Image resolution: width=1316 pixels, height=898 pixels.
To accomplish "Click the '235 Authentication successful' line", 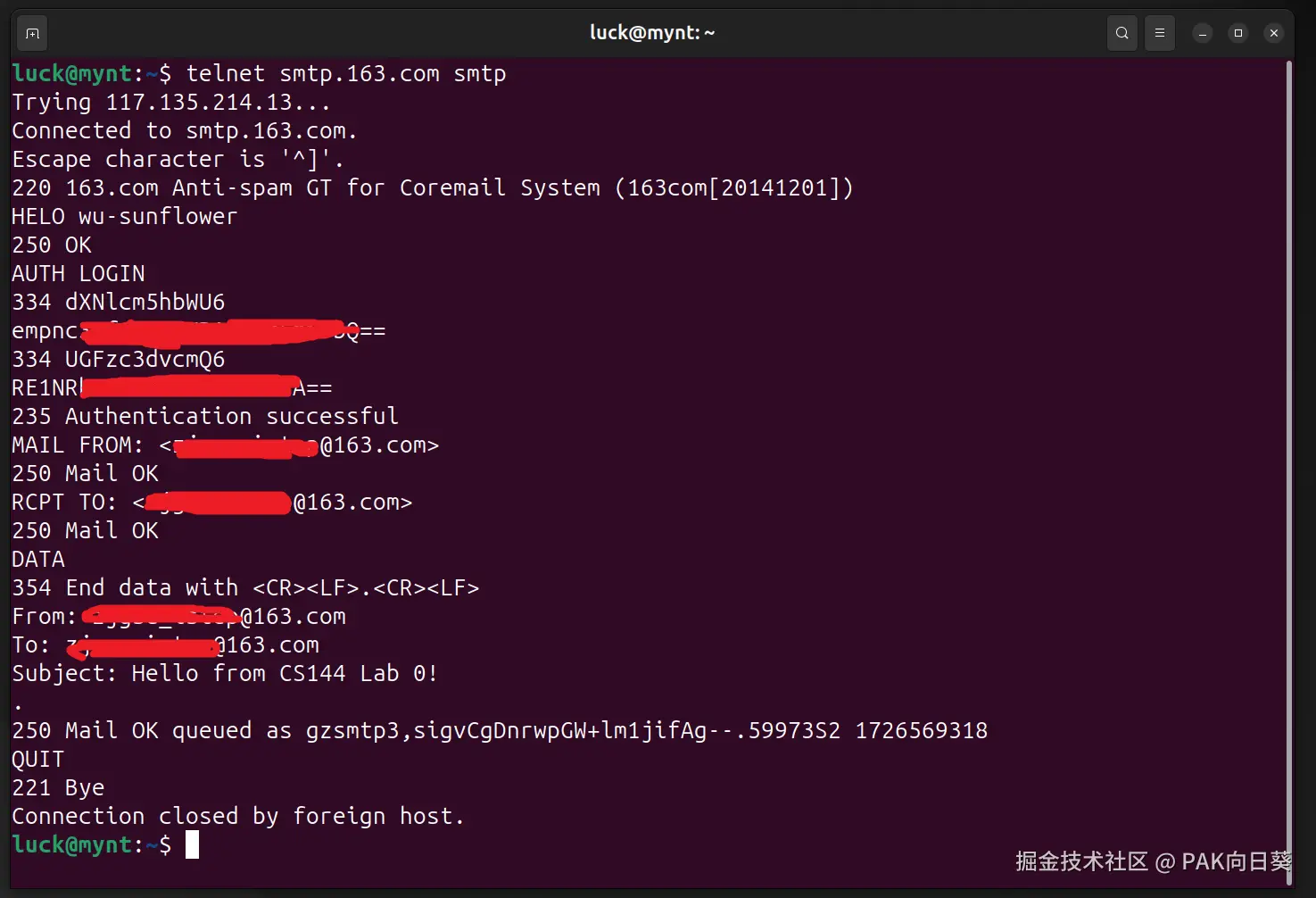I will click(x=205, y=416).
